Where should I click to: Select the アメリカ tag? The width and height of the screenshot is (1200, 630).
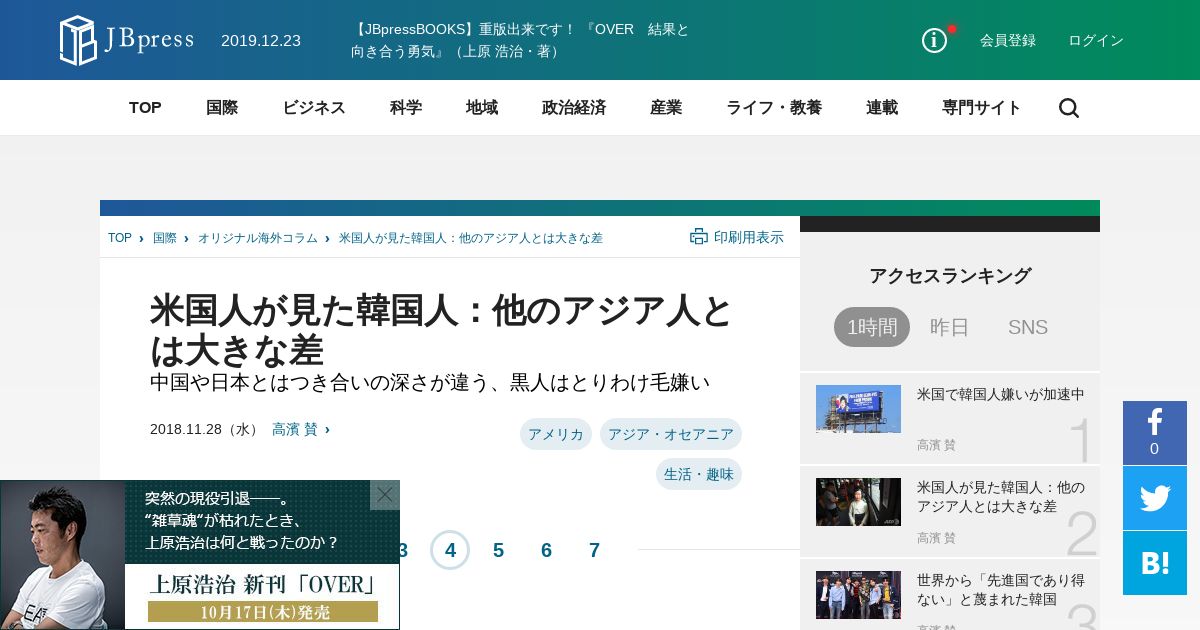click(556, 434)
